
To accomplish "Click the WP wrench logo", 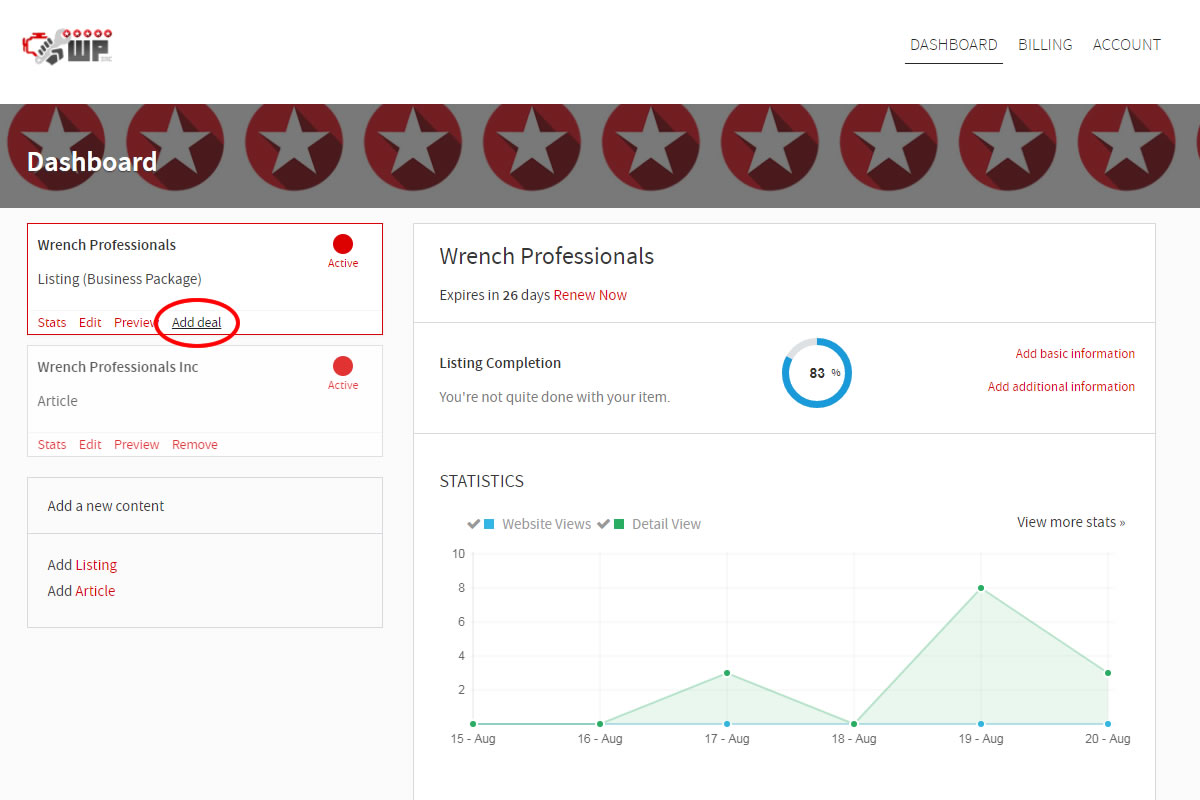I will click(x=67, y=46).
